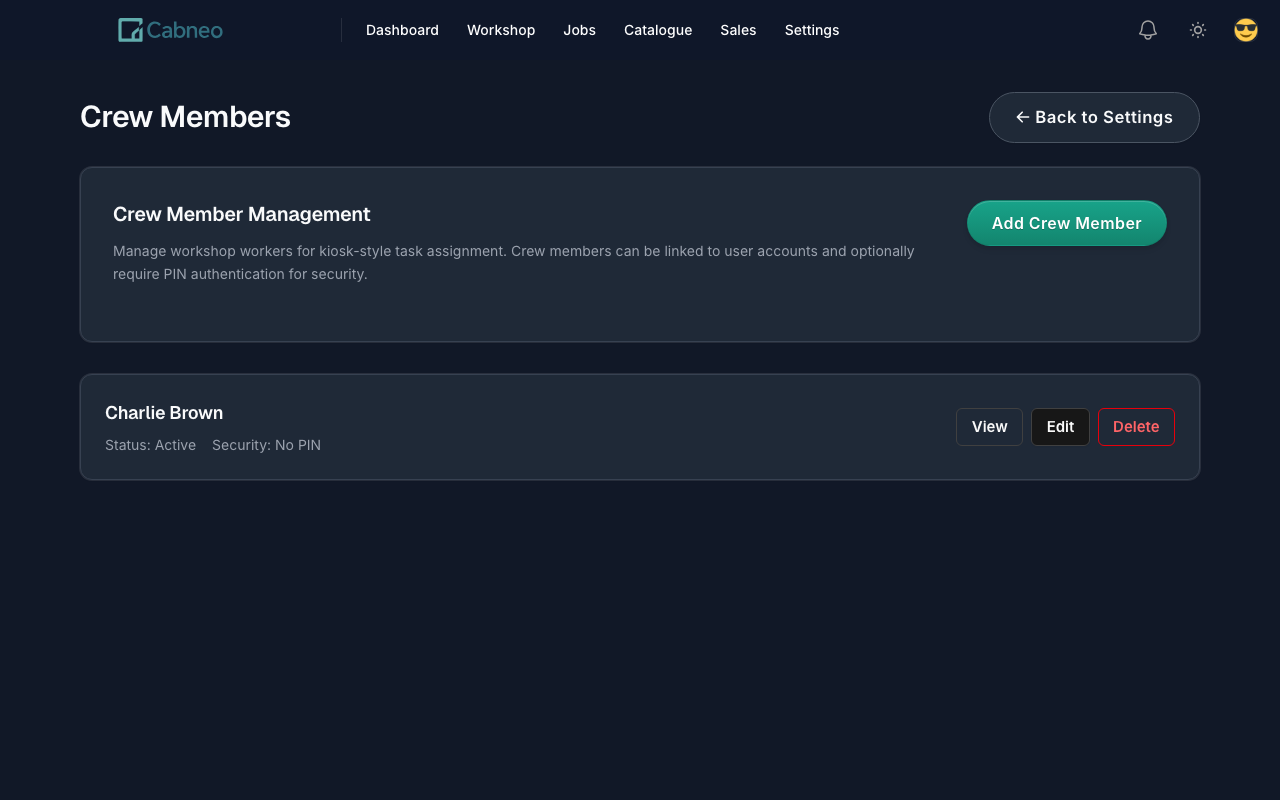Click the Crew Members page heading
The width and height of the screenshot is (1280, 800).
pyautogui.click(x=185, y=117)
